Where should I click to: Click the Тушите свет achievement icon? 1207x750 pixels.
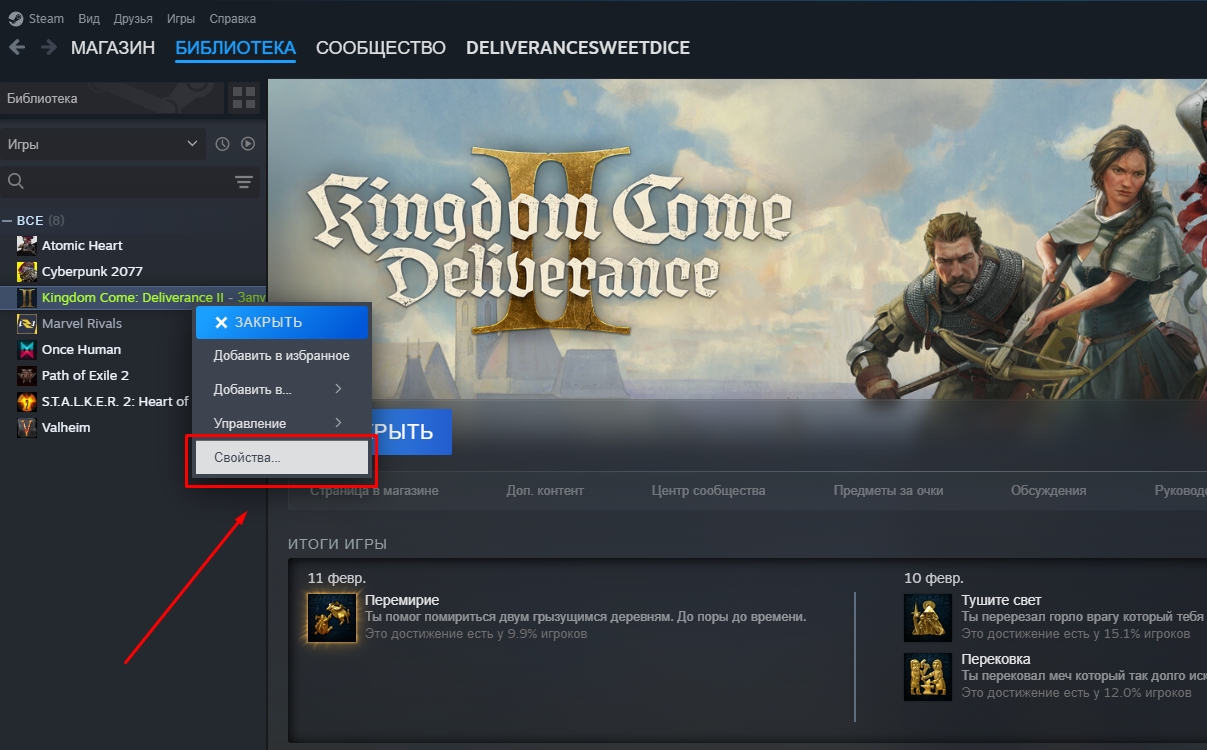click(x=928, y=617)
